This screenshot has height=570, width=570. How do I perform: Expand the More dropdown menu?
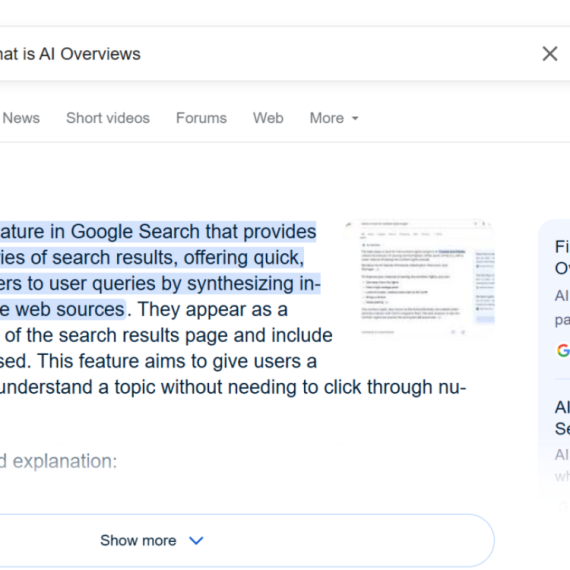(334, 118)
